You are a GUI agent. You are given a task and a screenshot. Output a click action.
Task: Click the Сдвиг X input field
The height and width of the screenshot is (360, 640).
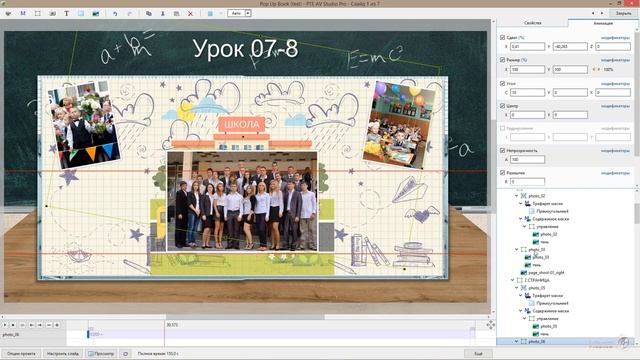[x=527, y=47]
